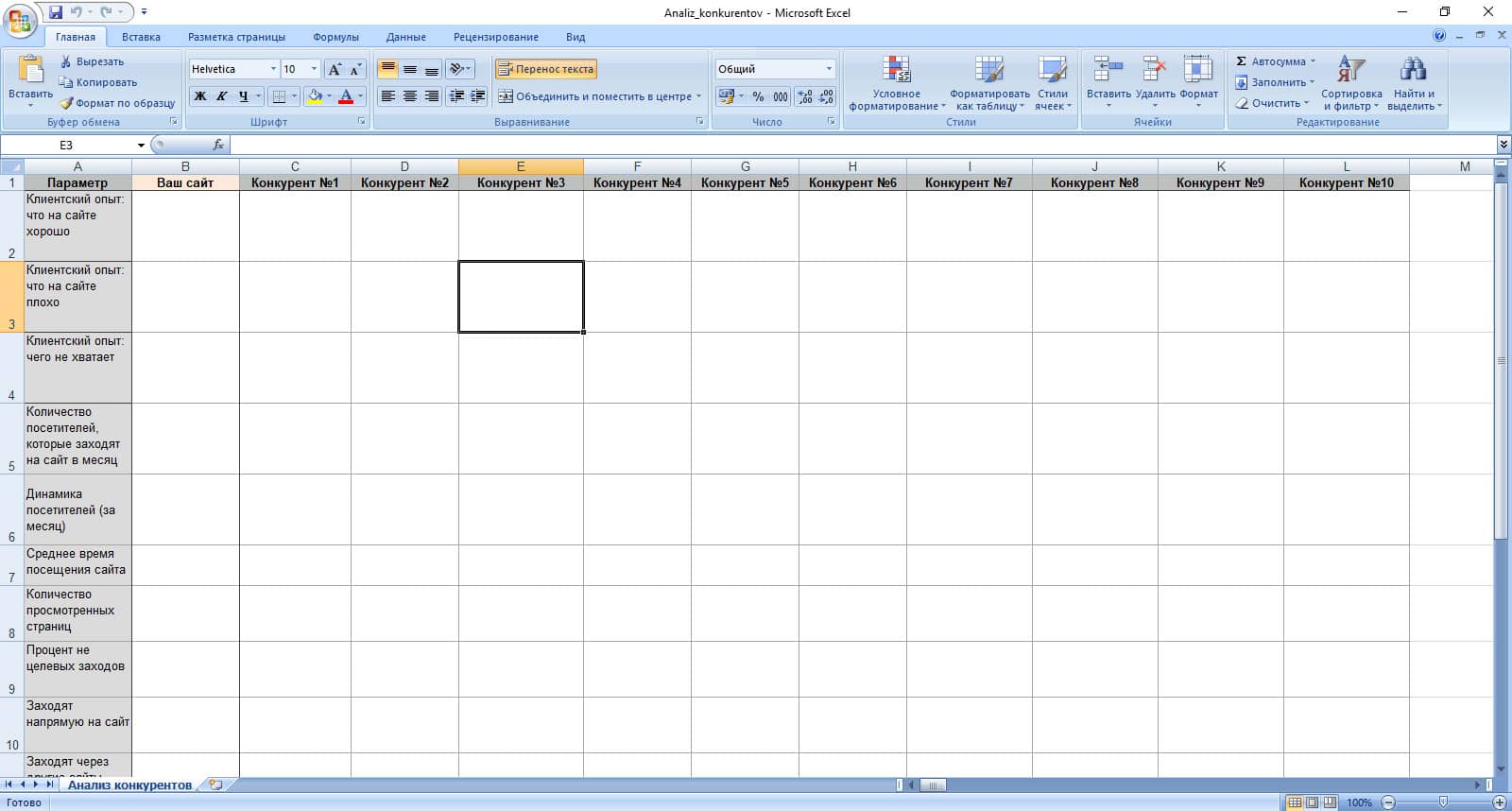This screenshot has height=811, width=1512.
Task: Save the workbook from quick access toolbar
Action: (x=56, y=12)
